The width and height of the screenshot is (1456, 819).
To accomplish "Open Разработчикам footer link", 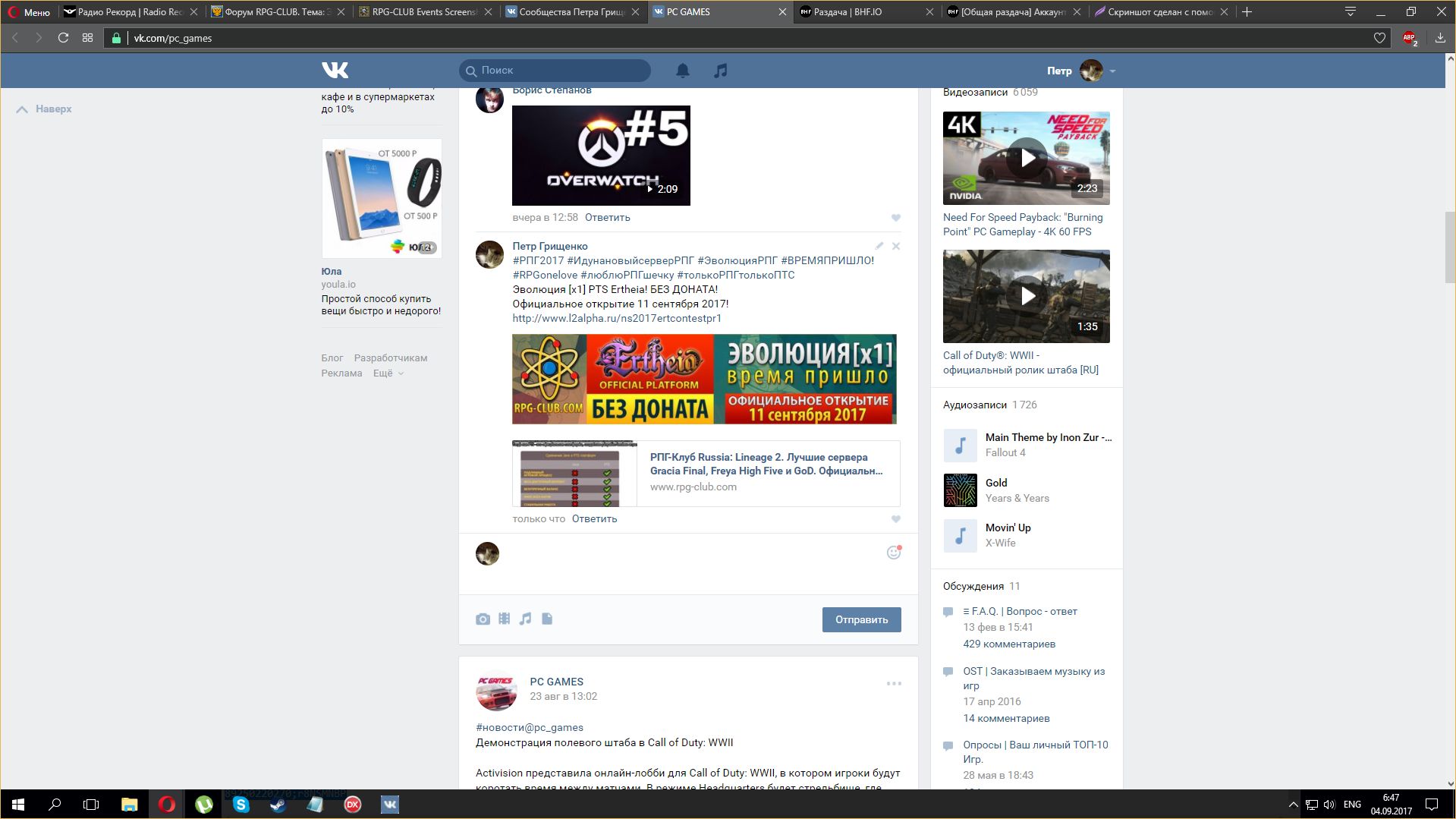I will click(x=391, y=358).
